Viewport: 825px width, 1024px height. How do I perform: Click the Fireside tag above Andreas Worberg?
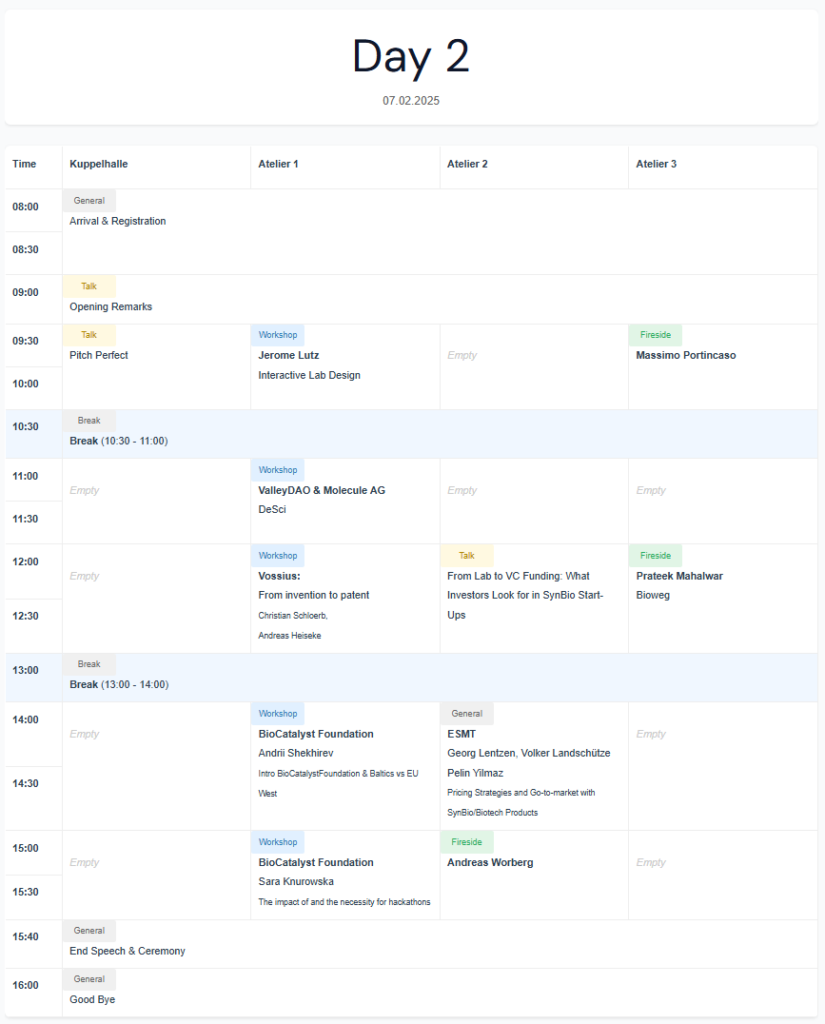(466, 842)
